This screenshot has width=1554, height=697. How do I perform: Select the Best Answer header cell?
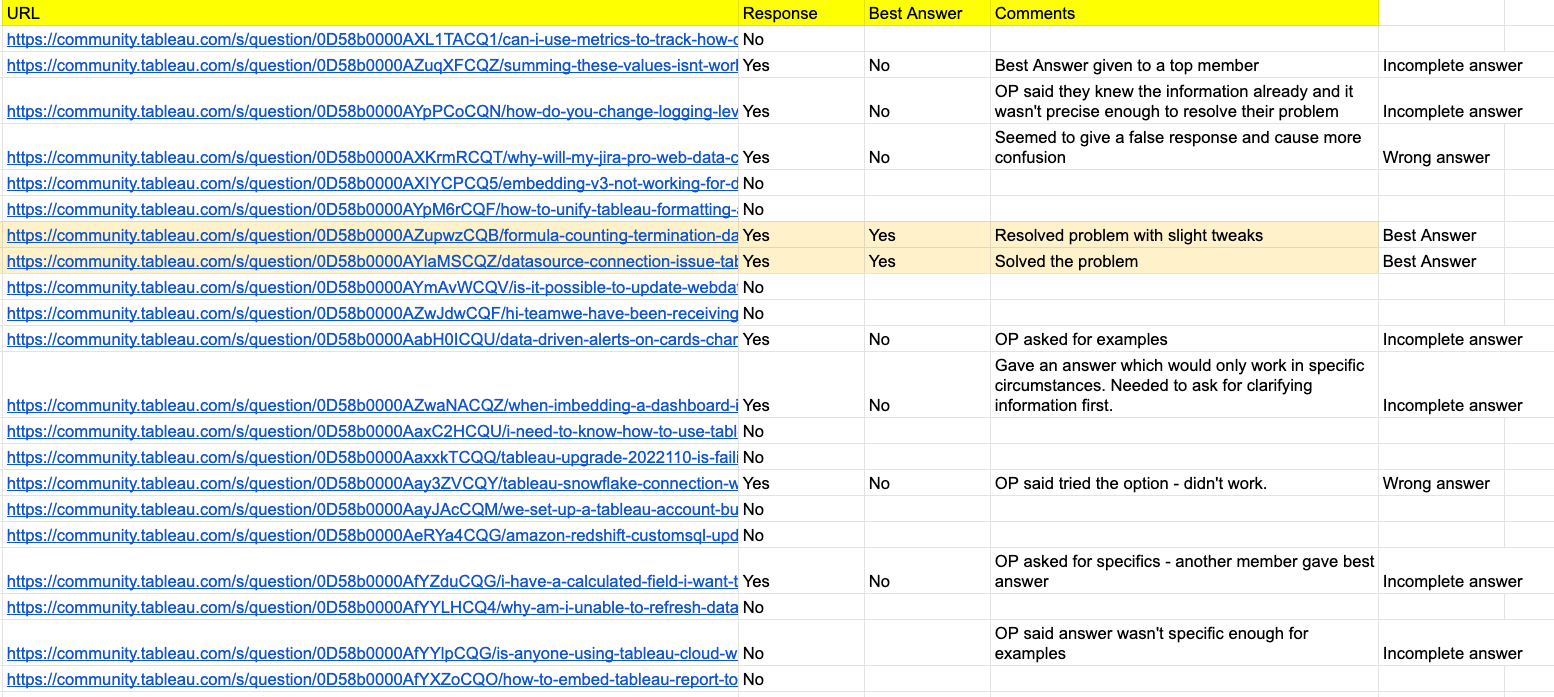[928, 13]
